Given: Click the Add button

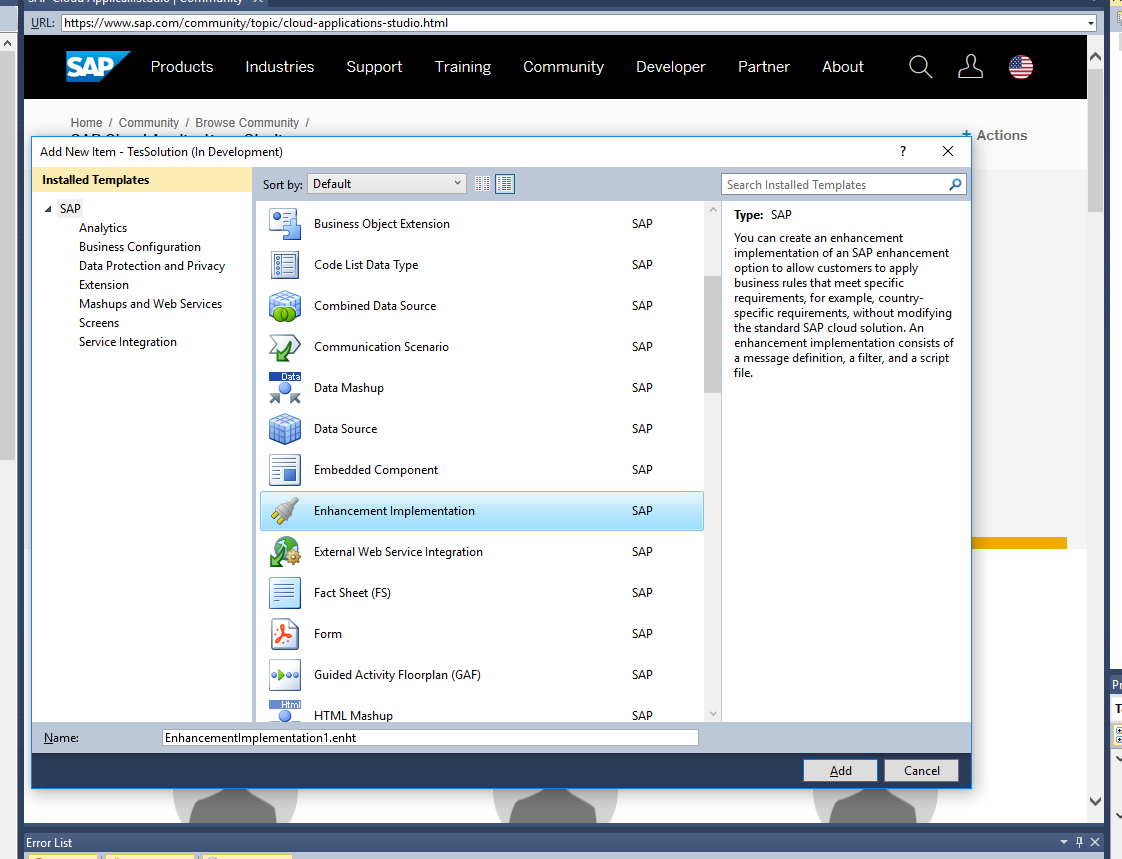Looking at the screenshot, I should (840, 770).
